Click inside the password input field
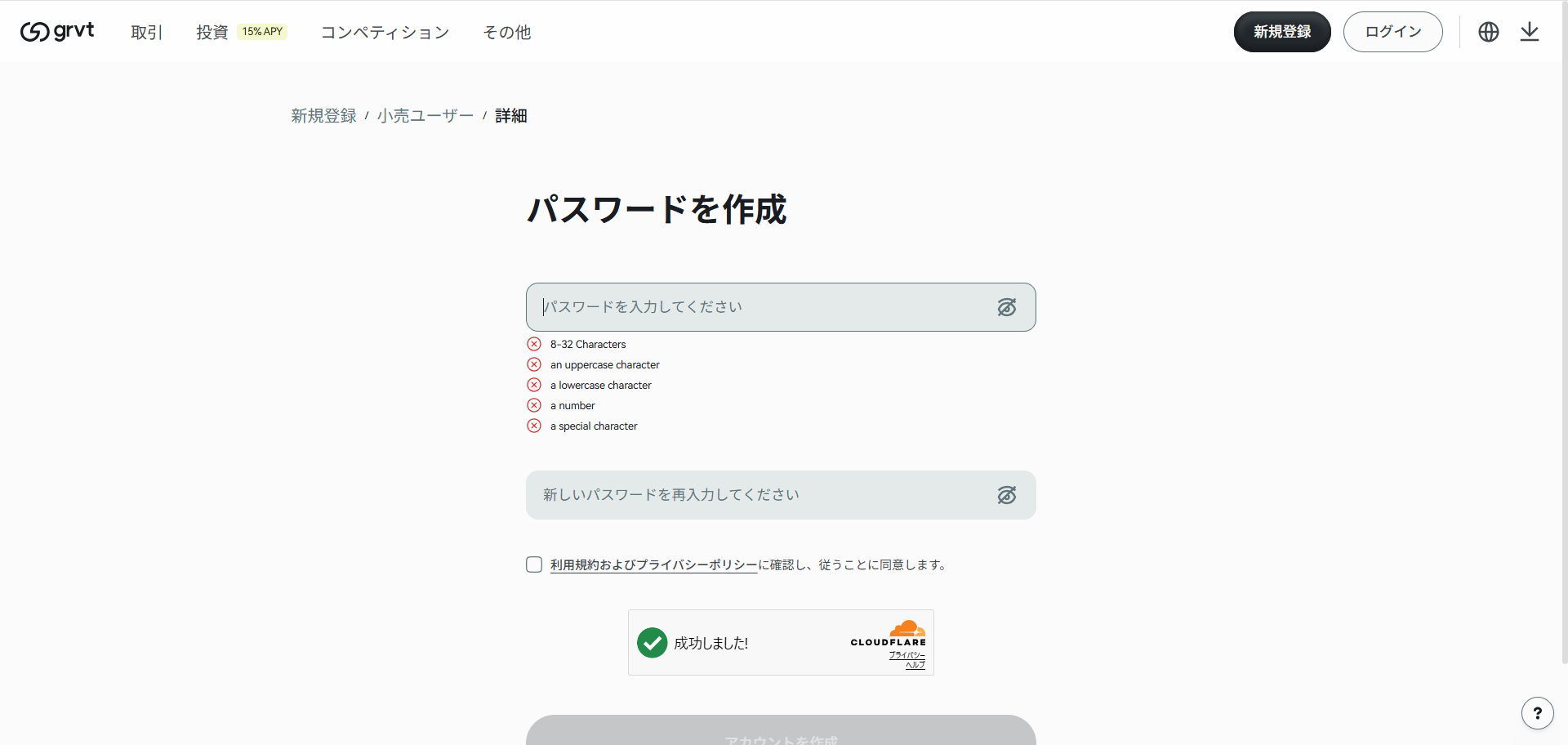Image resolution: width=1568 pixels, height=745 pixels. pos(759,307)
